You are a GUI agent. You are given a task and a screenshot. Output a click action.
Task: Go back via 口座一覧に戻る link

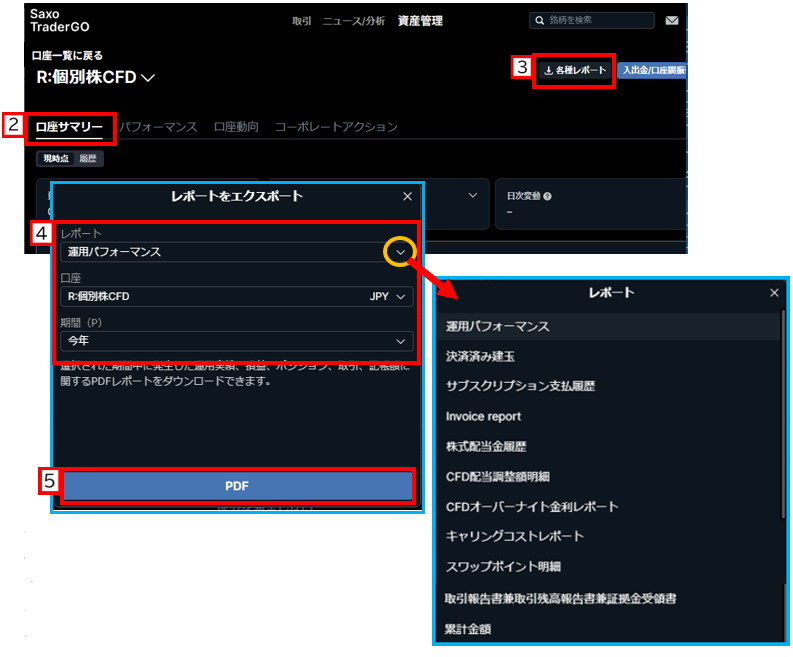[67, 56]
